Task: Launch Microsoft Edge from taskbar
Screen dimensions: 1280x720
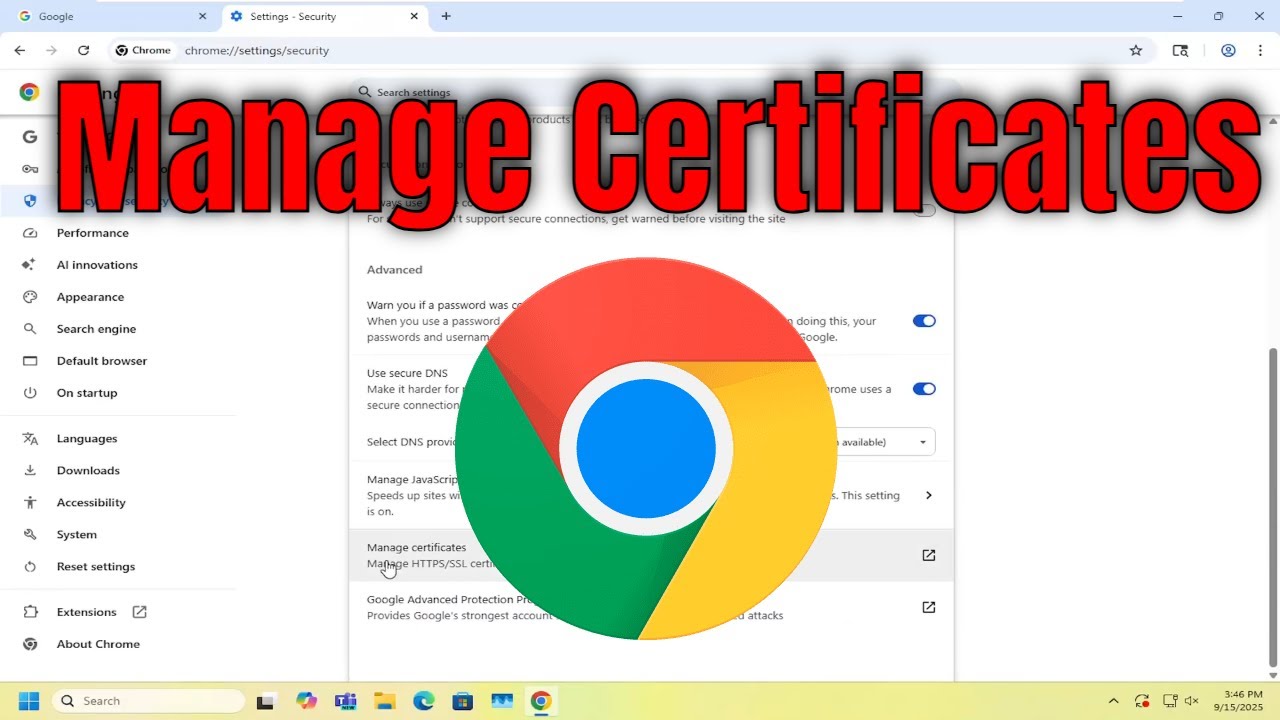Action: tap(424, 701)
